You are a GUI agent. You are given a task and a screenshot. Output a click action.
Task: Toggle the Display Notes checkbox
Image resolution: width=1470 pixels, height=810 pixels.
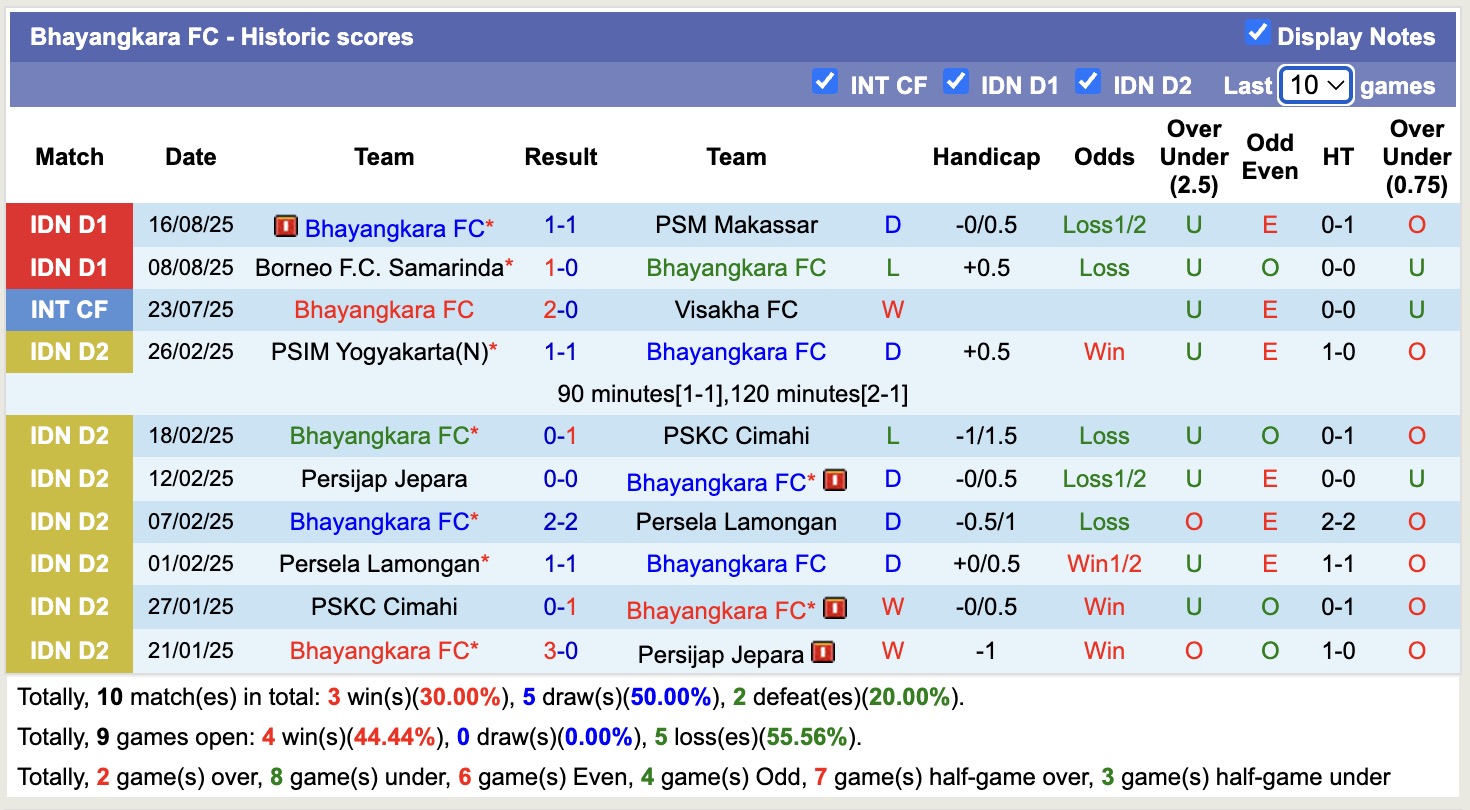pos(1257,33)
